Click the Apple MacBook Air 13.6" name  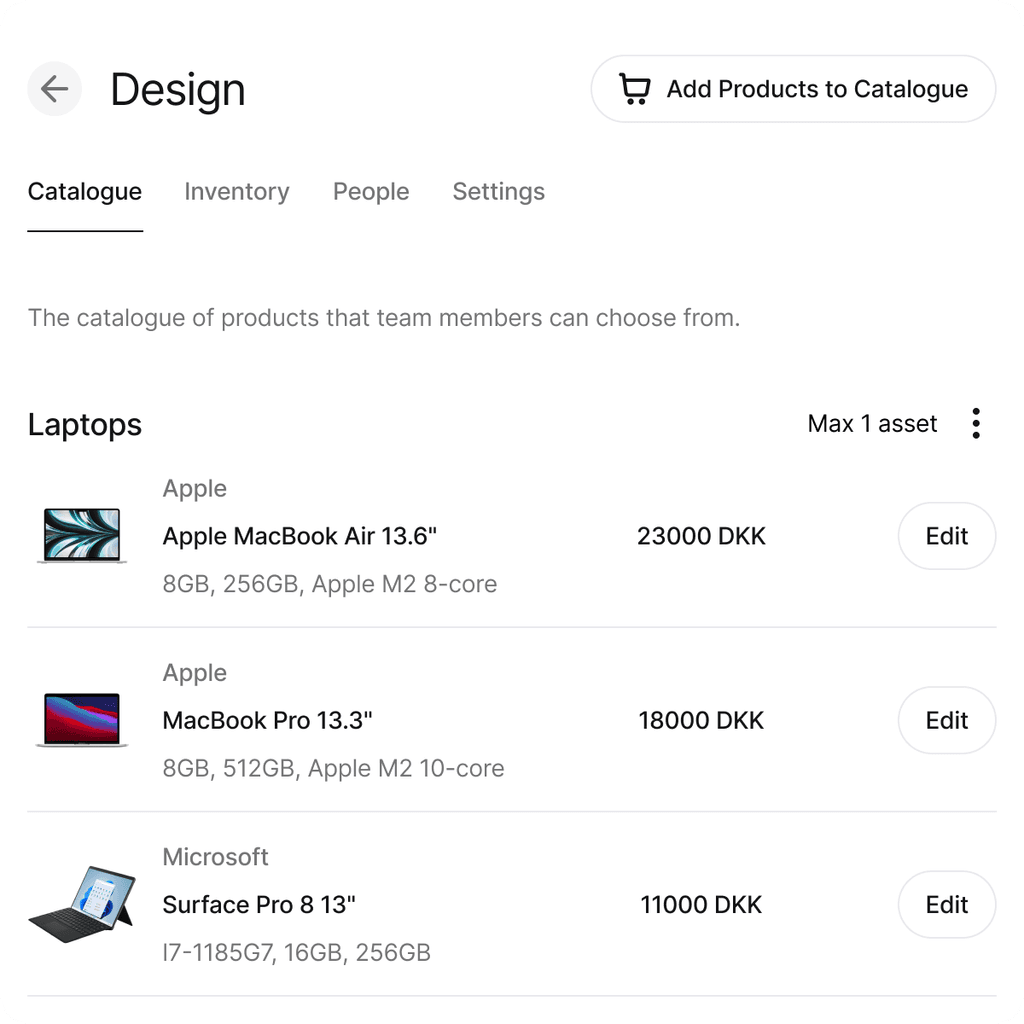tap(300, 536)
